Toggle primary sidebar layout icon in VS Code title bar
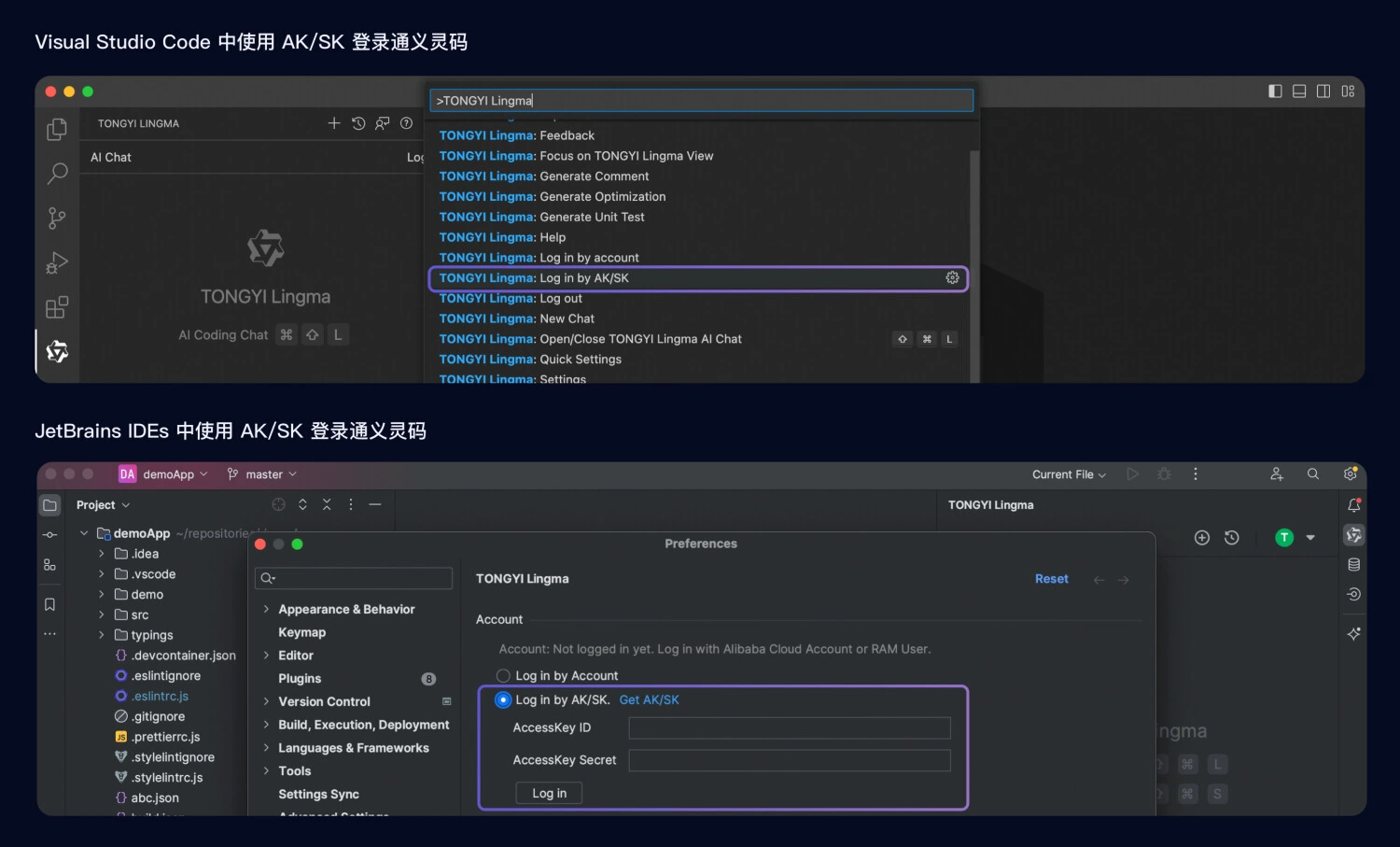 click(1275, 91)
